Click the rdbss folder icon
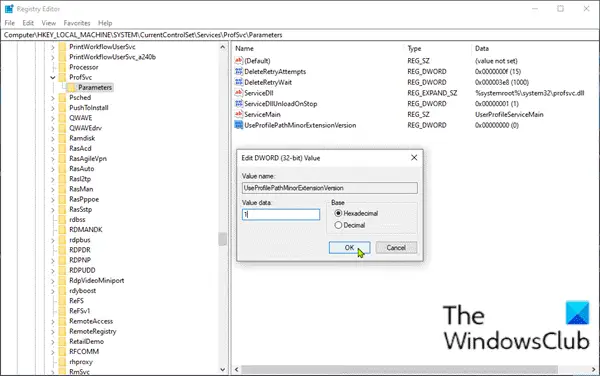600x376 pixels. pos(62,220)
